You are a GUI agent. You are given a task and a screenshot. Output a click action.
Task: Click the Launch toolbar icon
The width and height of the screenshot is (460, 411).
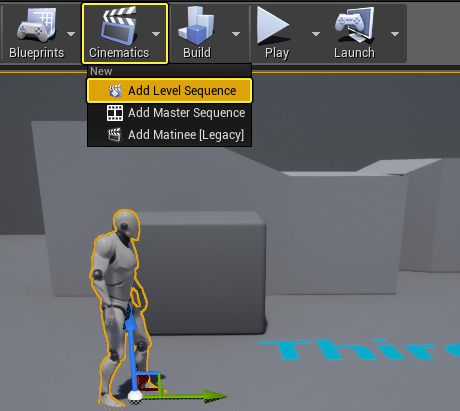point(354,25)
